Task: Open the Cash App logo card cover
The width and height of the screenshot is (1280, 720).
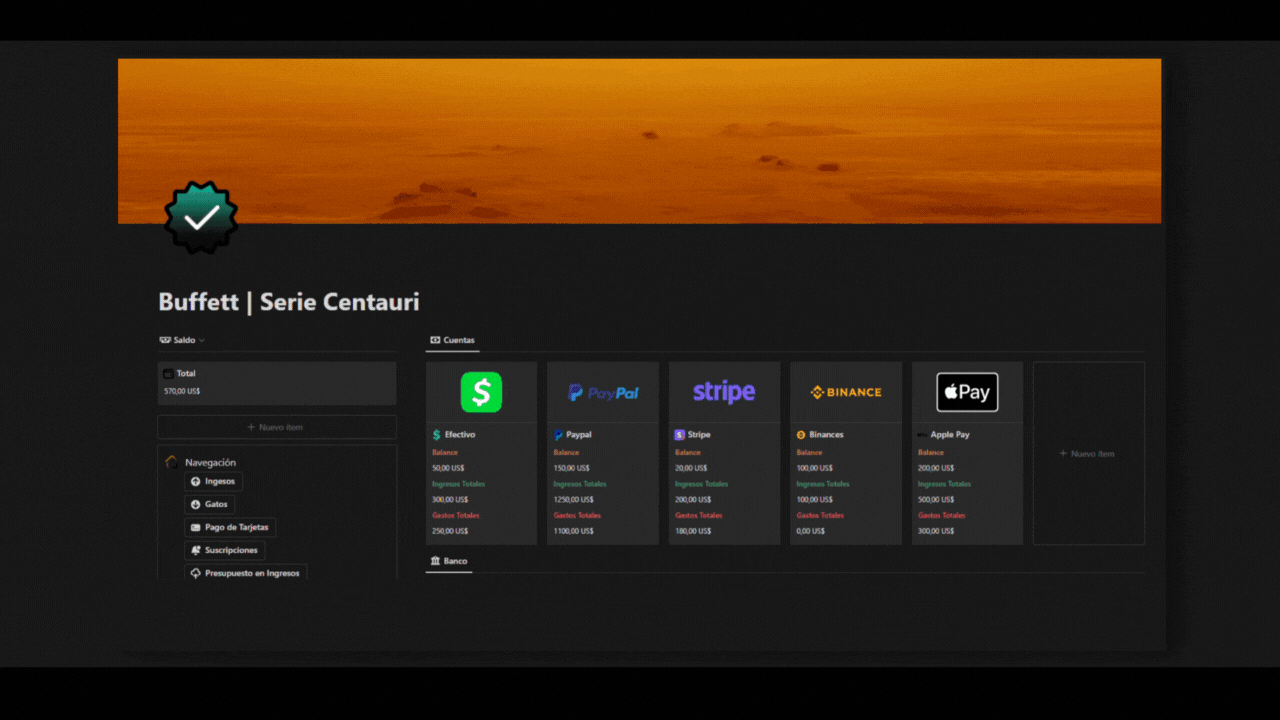Action: [x=481, y=392]
